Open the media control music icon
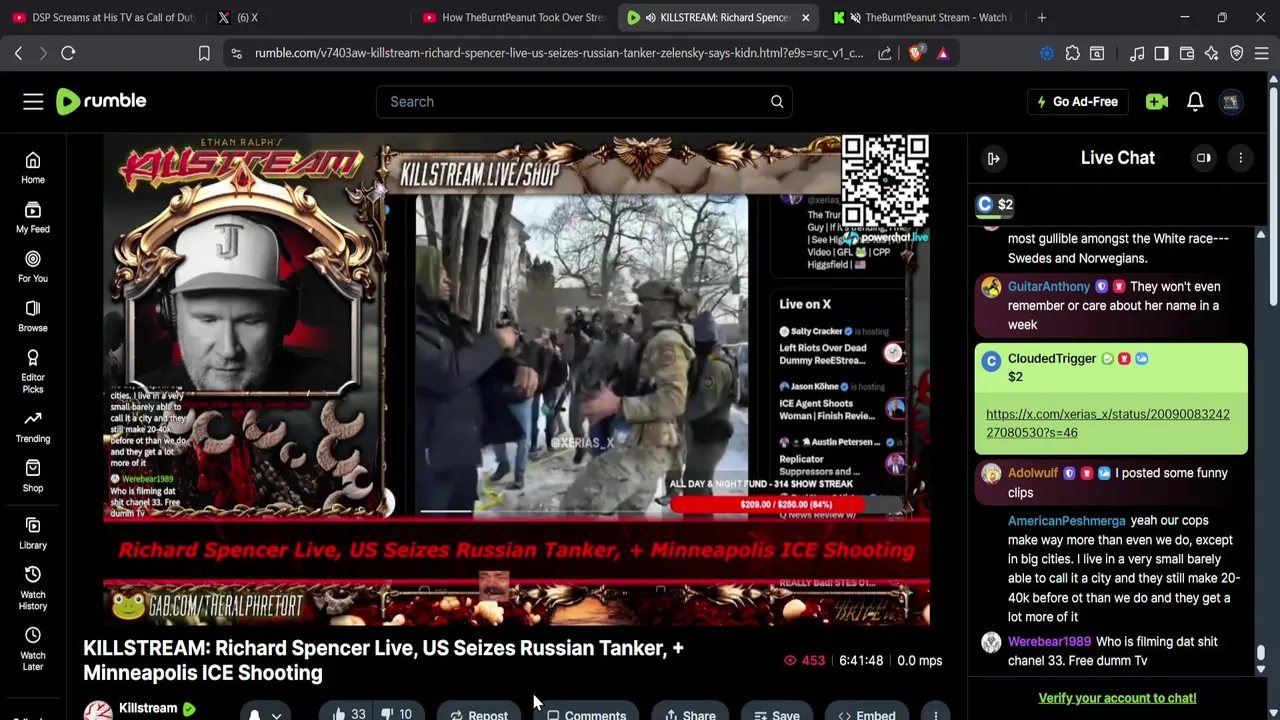1280x720 pixels. click(x=1137, y=53)
